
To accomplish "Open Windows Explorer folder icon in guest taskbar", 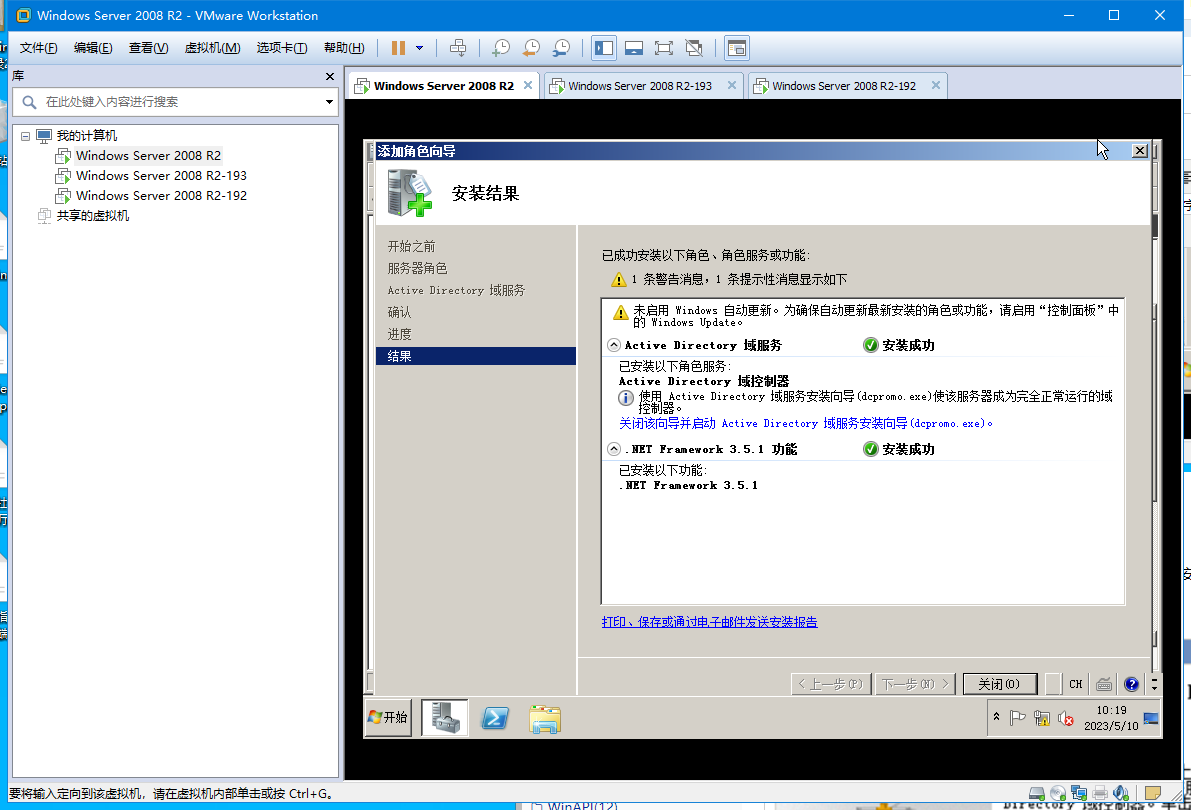I will pos(545,719).
